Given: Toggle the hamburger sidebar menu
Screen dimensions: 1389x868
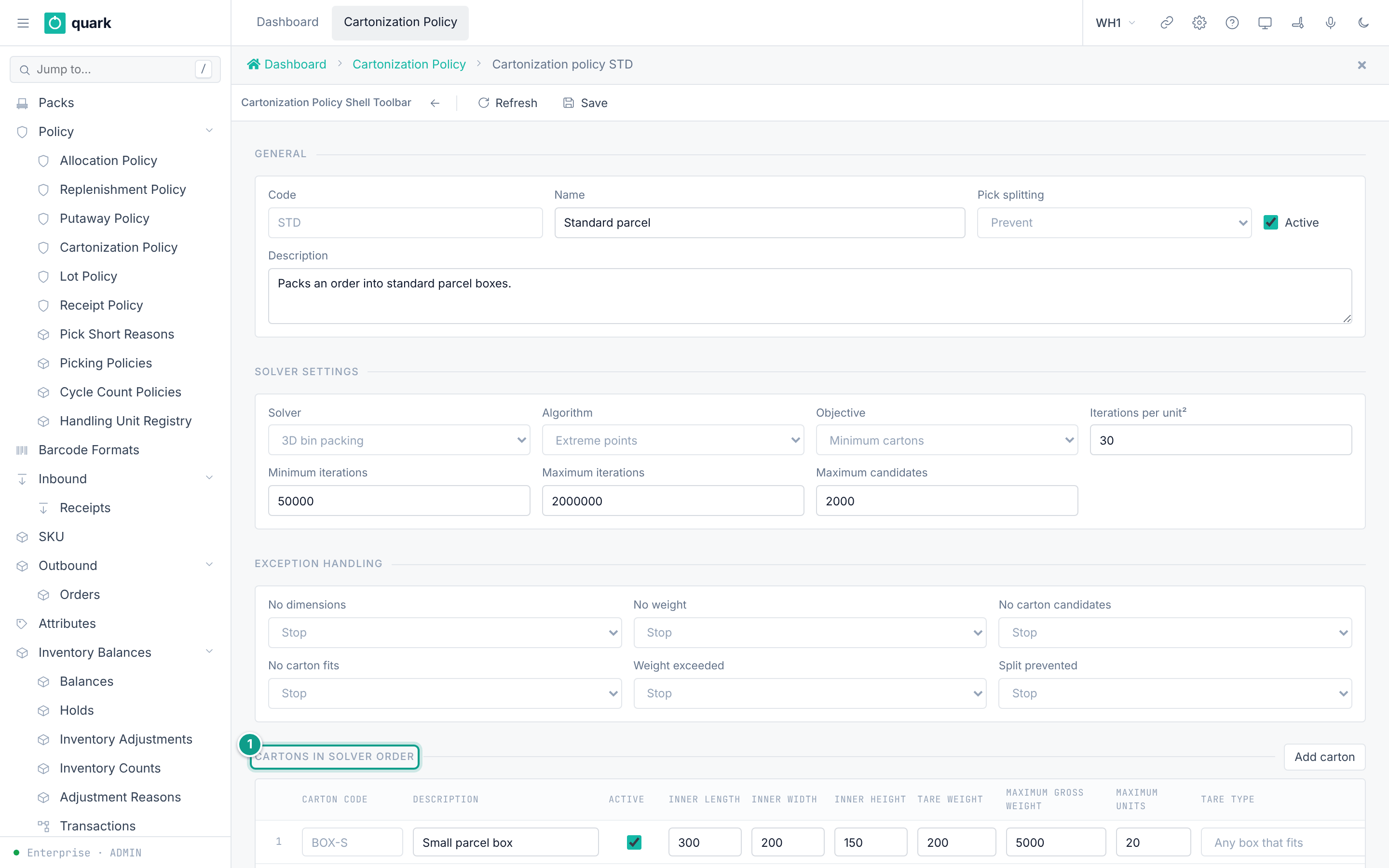Looking at the screenshot, I should pyautogui.click(x=23, y=23).
